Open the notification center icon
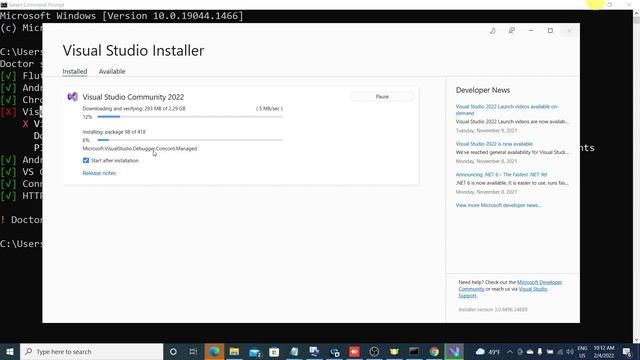This screenshot has width=640, height=360. coord(627,351)
